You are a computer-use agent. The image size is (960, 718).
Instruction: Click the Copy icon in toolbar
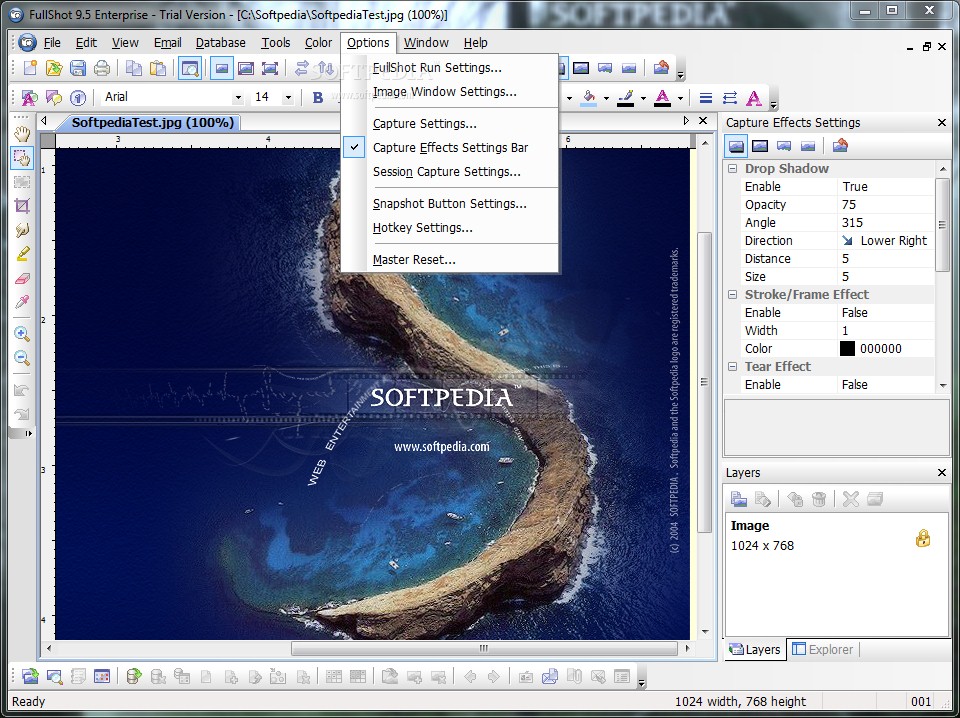pyautogui.click(x=133, y=68)
